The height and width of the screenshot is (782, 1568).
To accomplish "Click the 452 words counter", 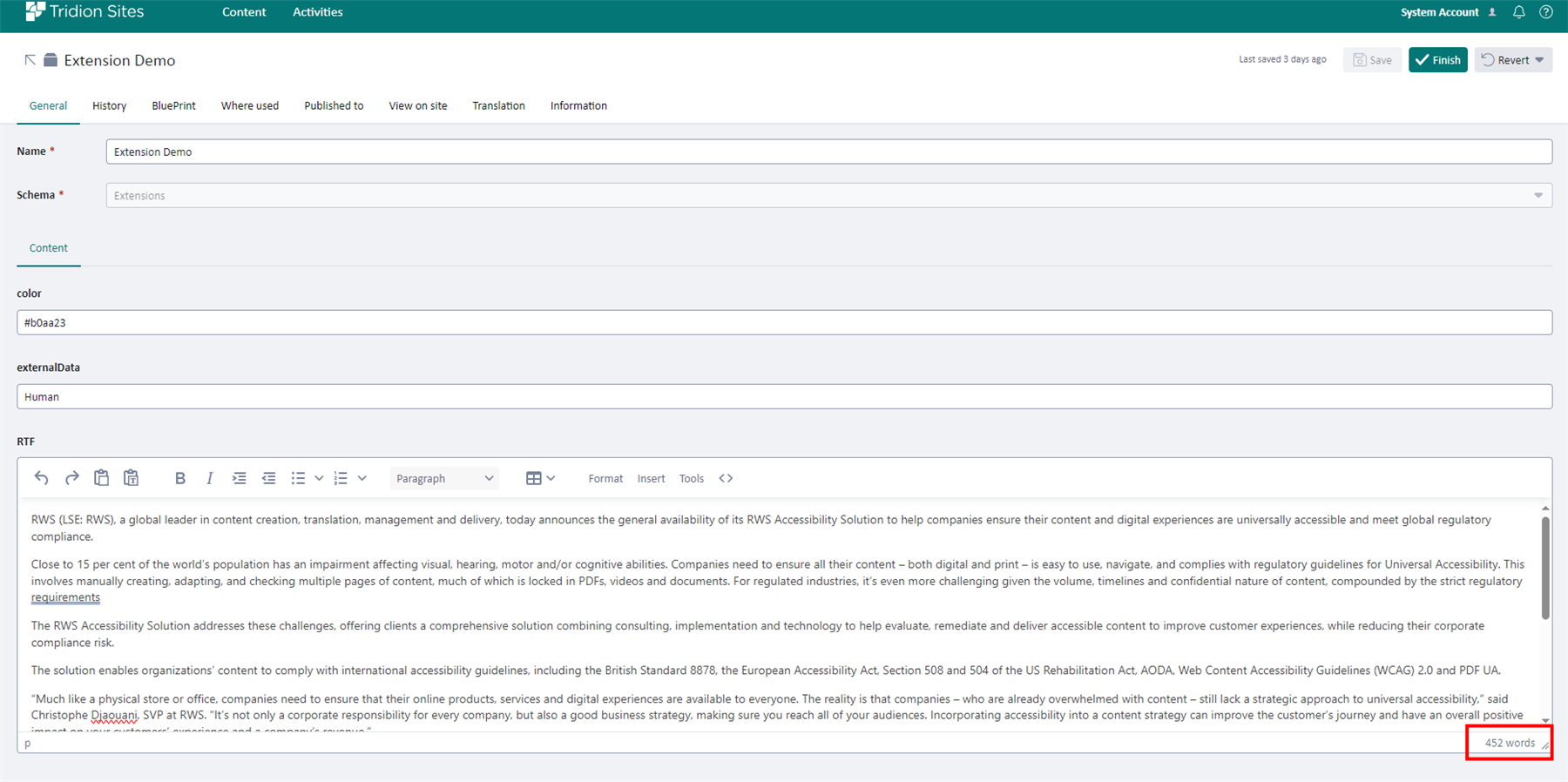I will coord(1510,743).
